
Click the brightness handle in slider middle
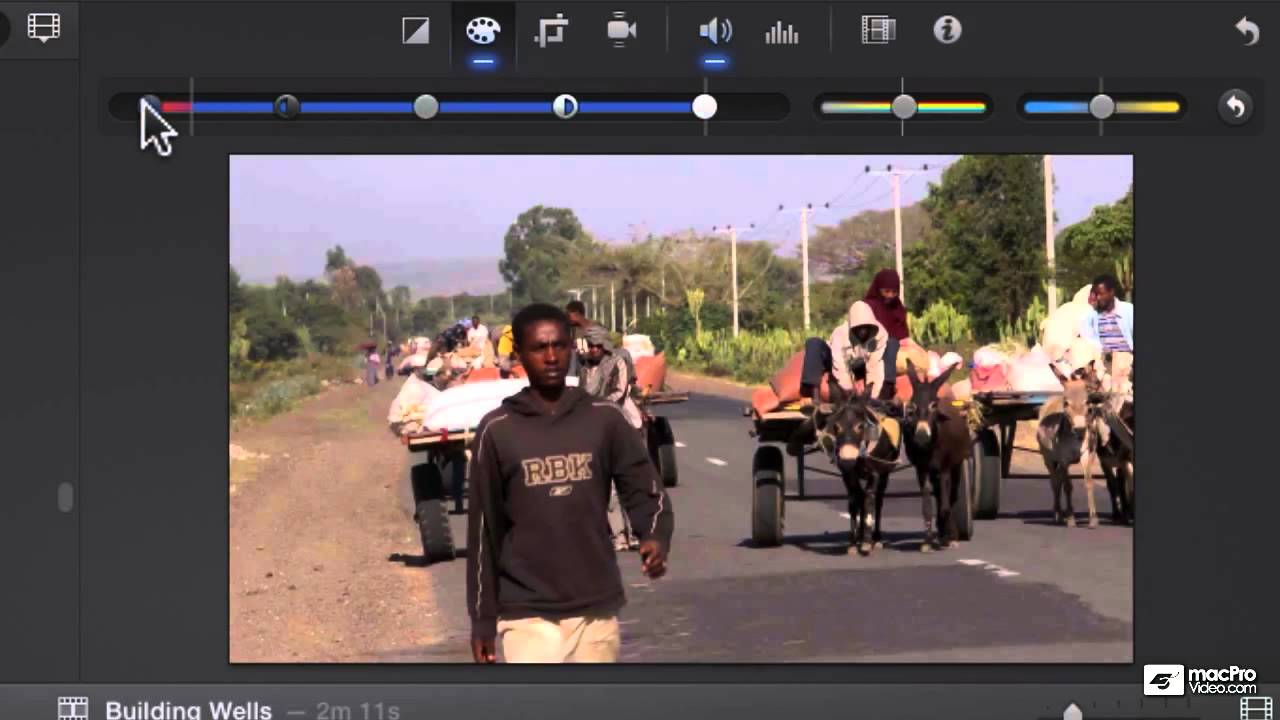coord(426,106)
